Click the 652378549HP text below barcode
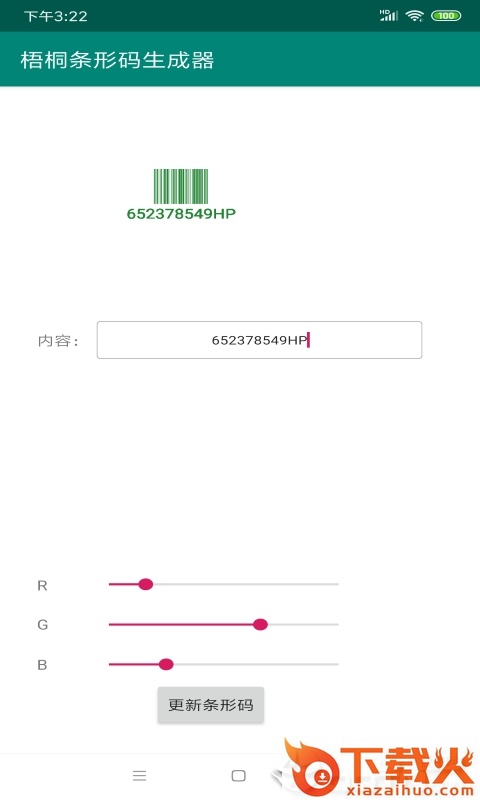This screenshot has width=480, height=800. (181, 214)
